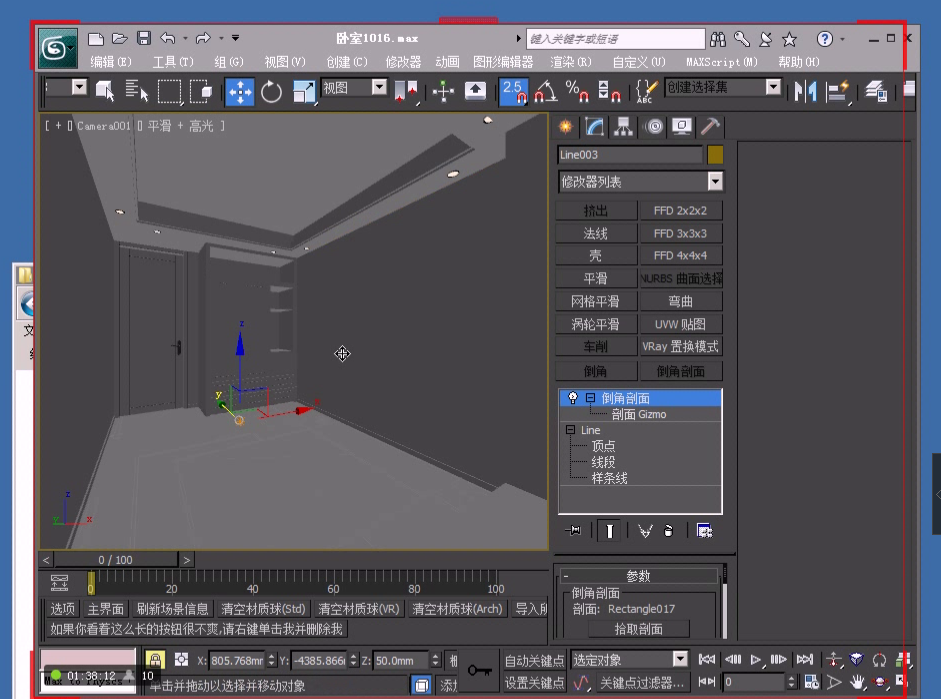
Task: Collapse the 倒角剖面 modifier stack entry
Action: tap(591, 398)
